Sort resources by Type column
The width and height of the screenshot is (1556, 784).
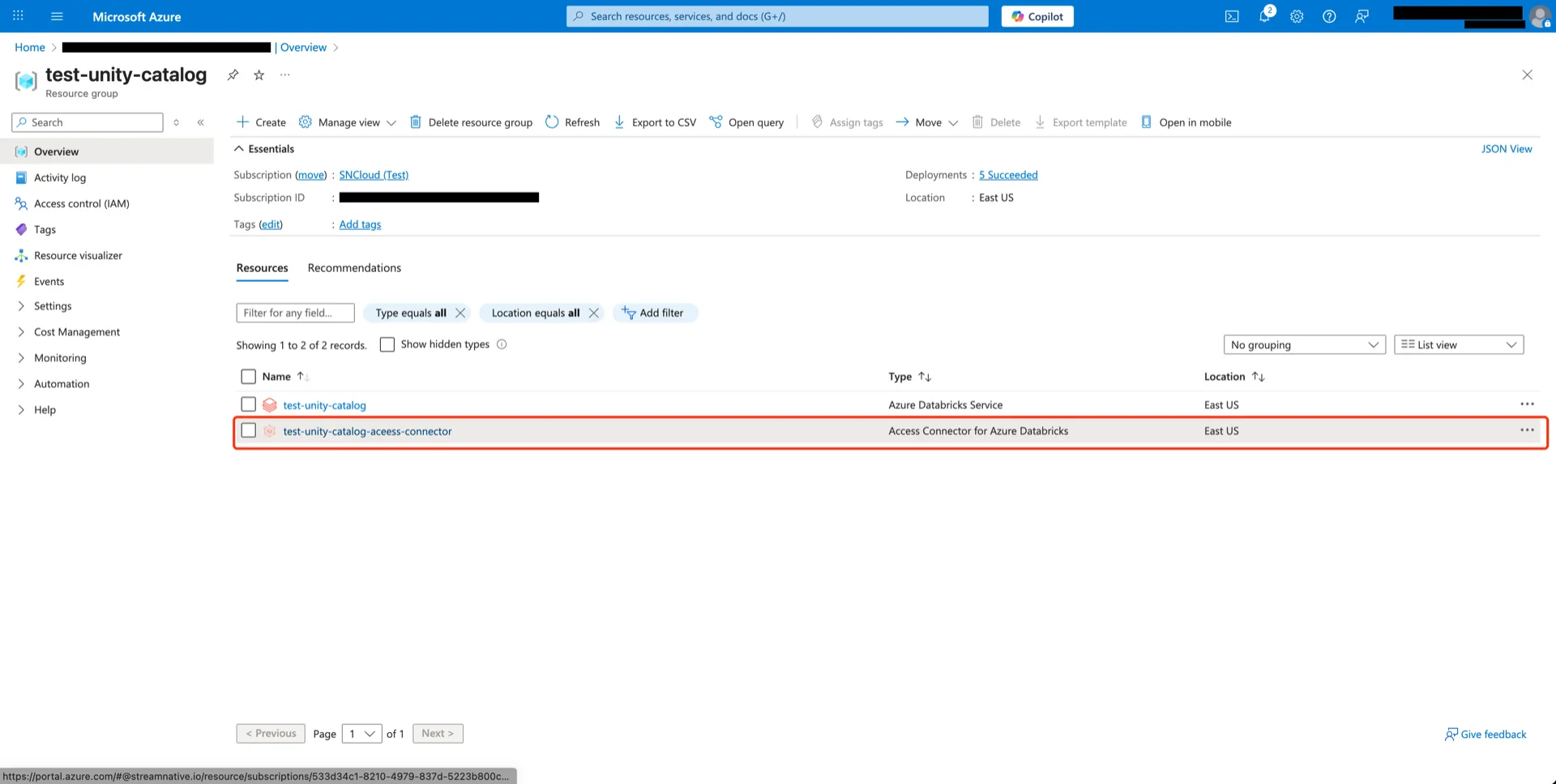[909, 377]
